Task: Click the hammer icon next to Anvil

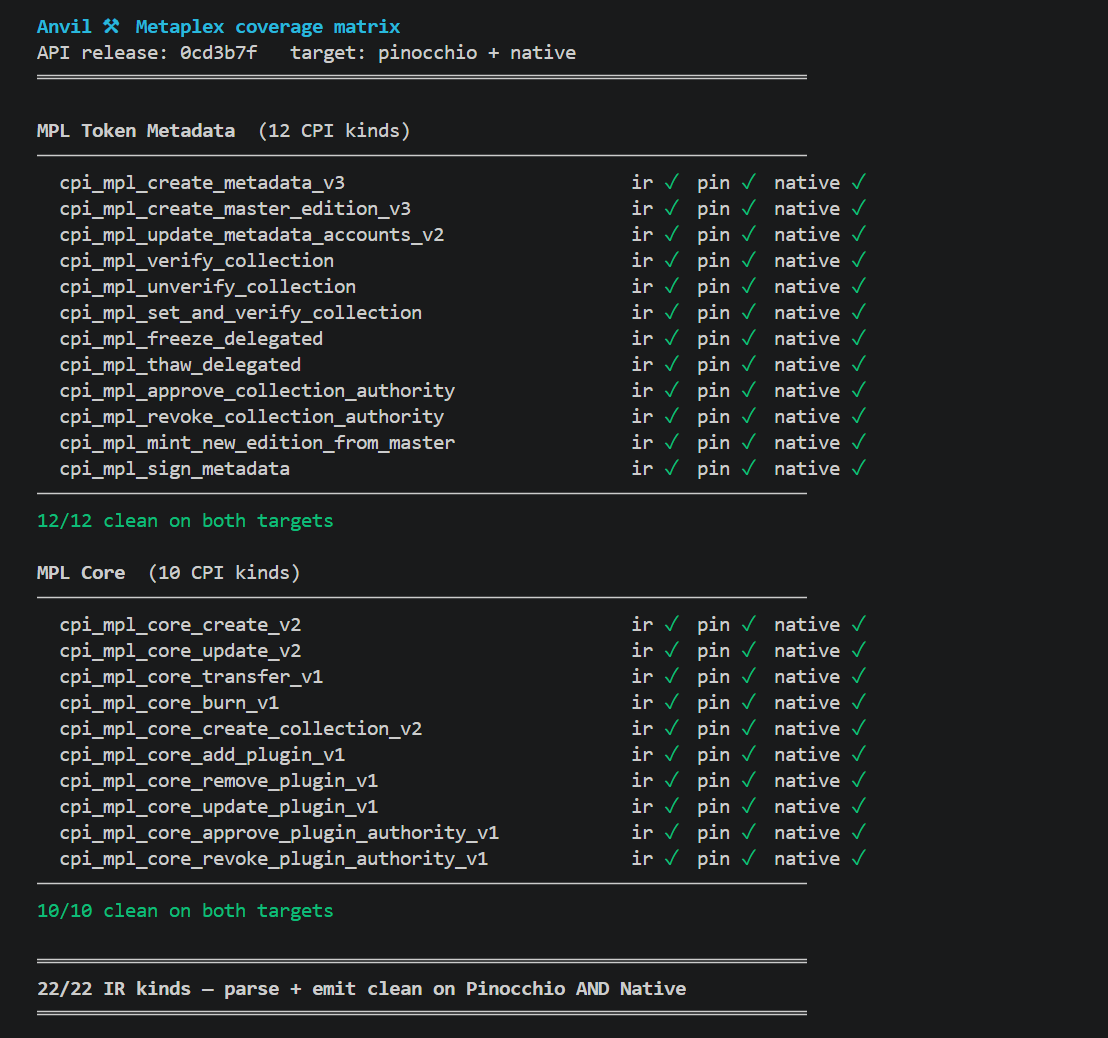Action: [x=111, y=27]
